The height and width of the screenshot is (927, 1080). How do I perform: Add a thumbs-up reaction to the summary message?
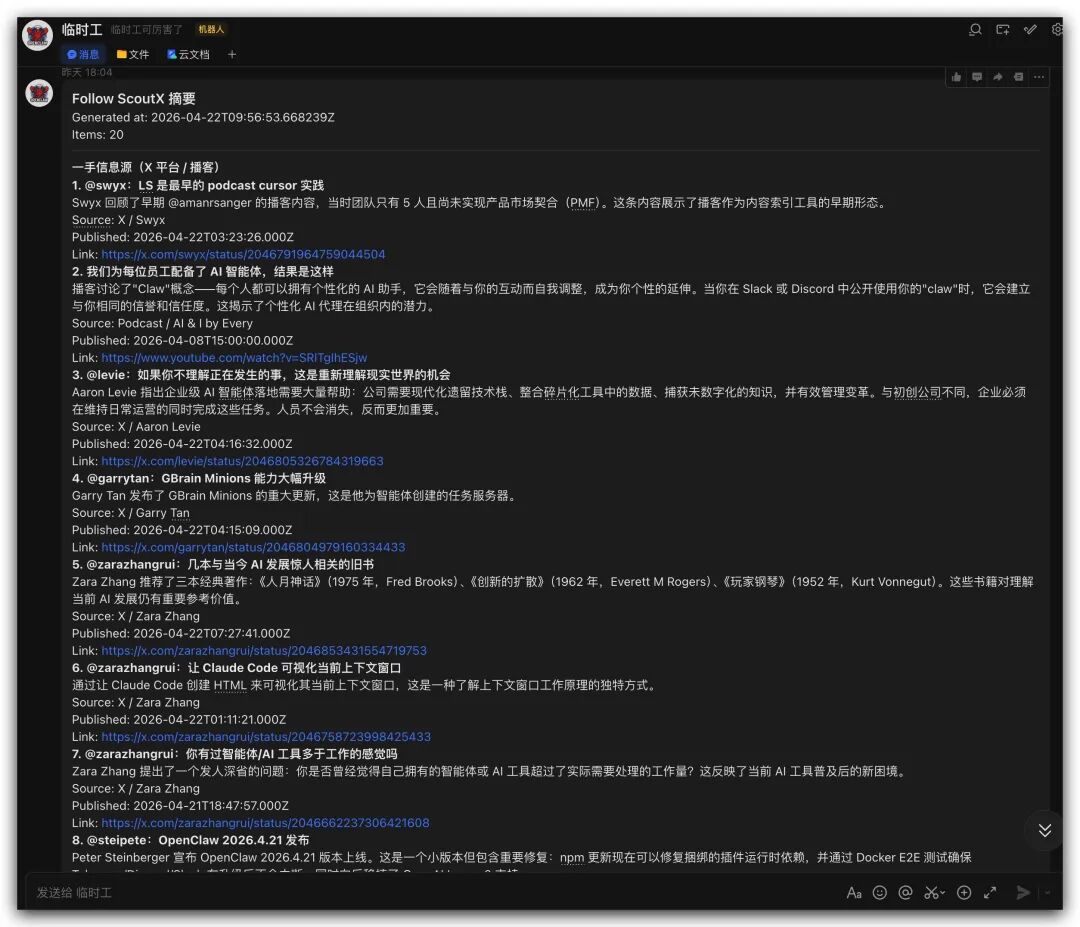[956, 76]
